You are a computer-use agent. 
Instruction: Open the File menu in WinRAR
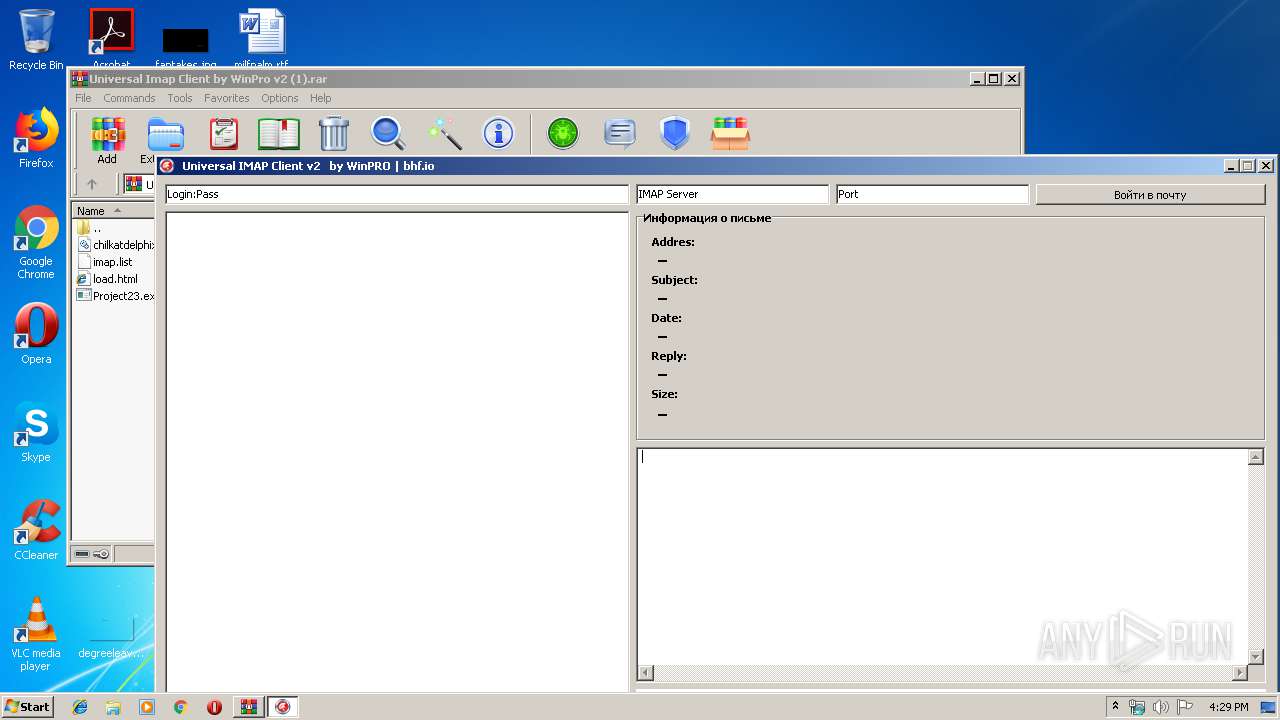[83, 98]
